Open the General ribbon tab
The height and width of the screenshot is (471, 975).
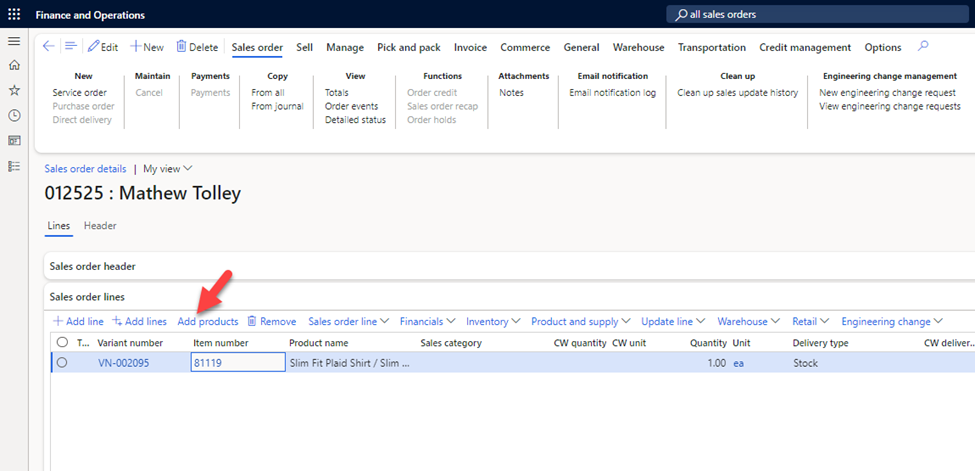pos(581,47)
